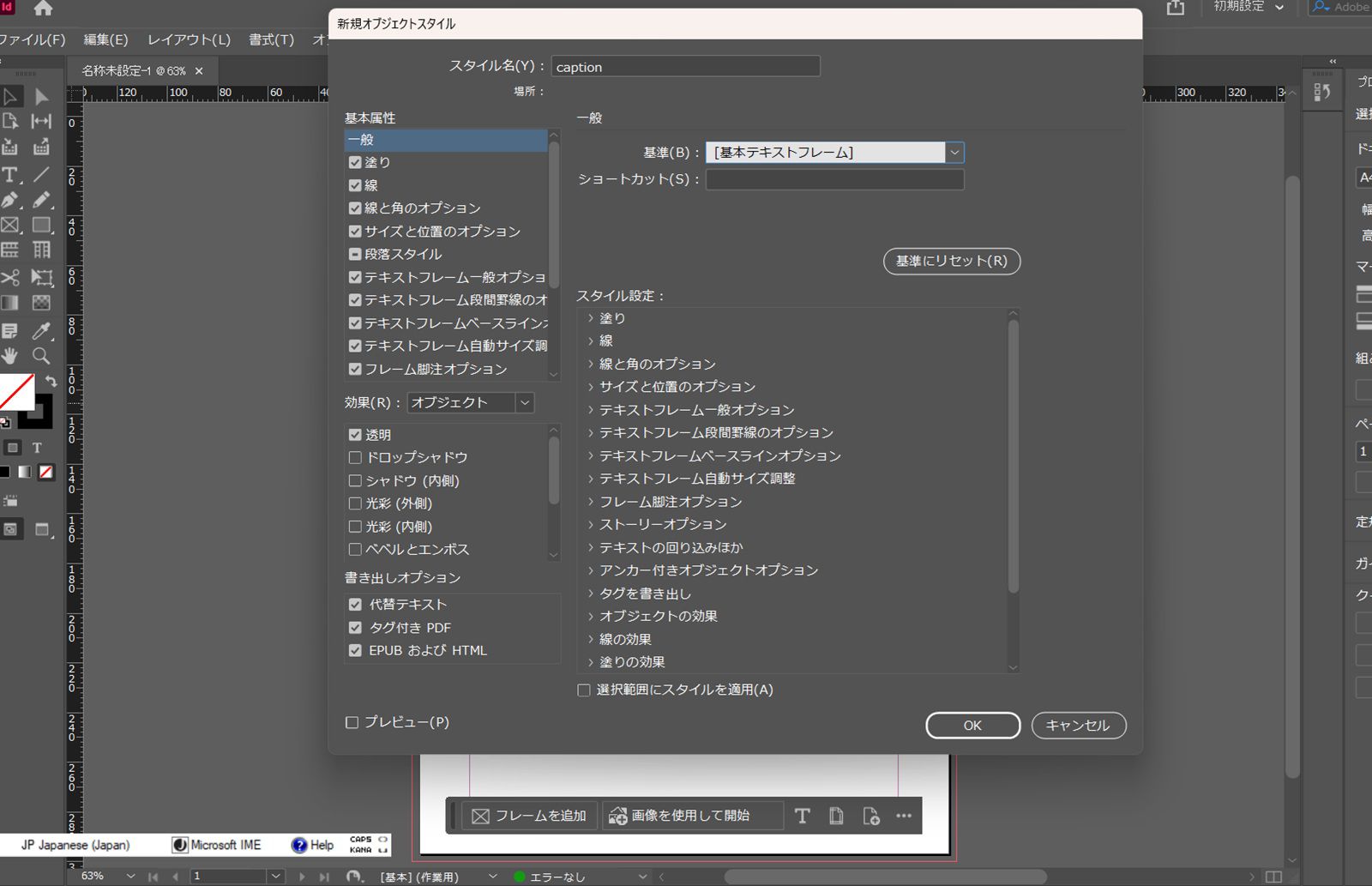The image size is (1372, 886).
Task: Click the スタイル名 caption input field
Action: point(685,67)
